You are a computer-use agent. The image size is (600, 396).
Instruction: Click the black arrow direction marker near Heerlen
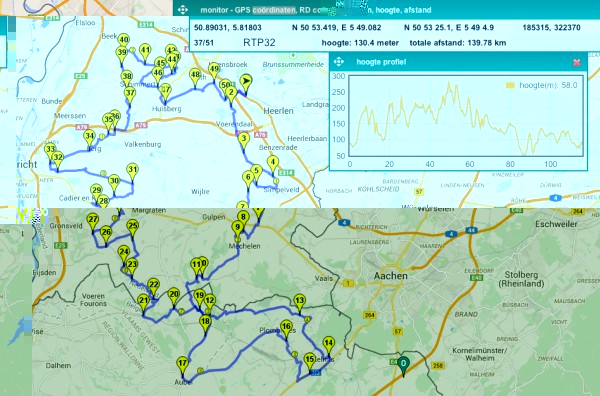pos(246,83)
